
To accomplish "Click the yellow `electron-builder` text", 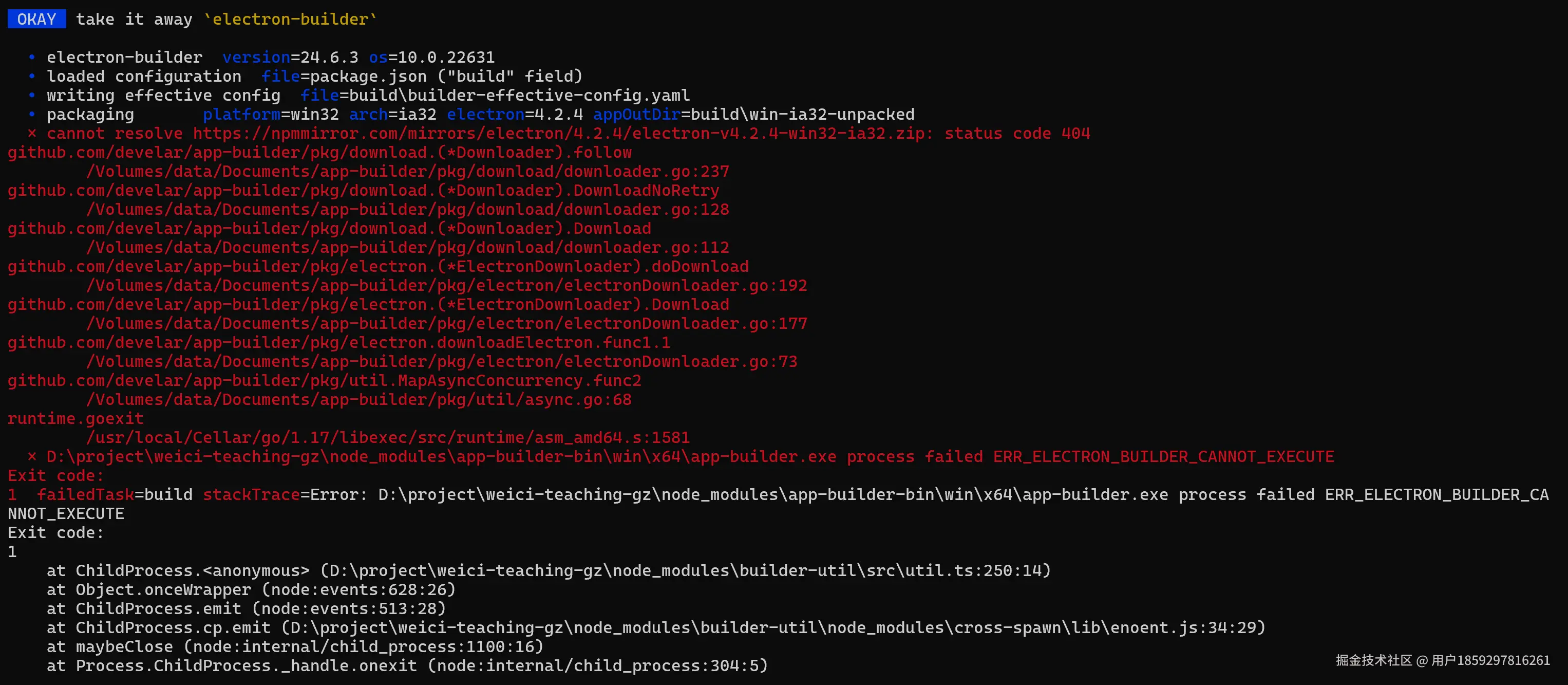I will coord(290,20).
